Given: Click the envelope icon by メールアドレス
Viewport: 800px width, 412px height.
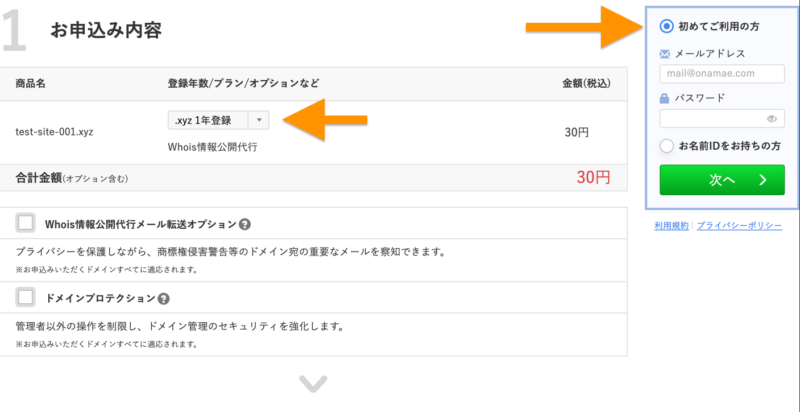Looking at the screenshot, I should click(664, 54).
